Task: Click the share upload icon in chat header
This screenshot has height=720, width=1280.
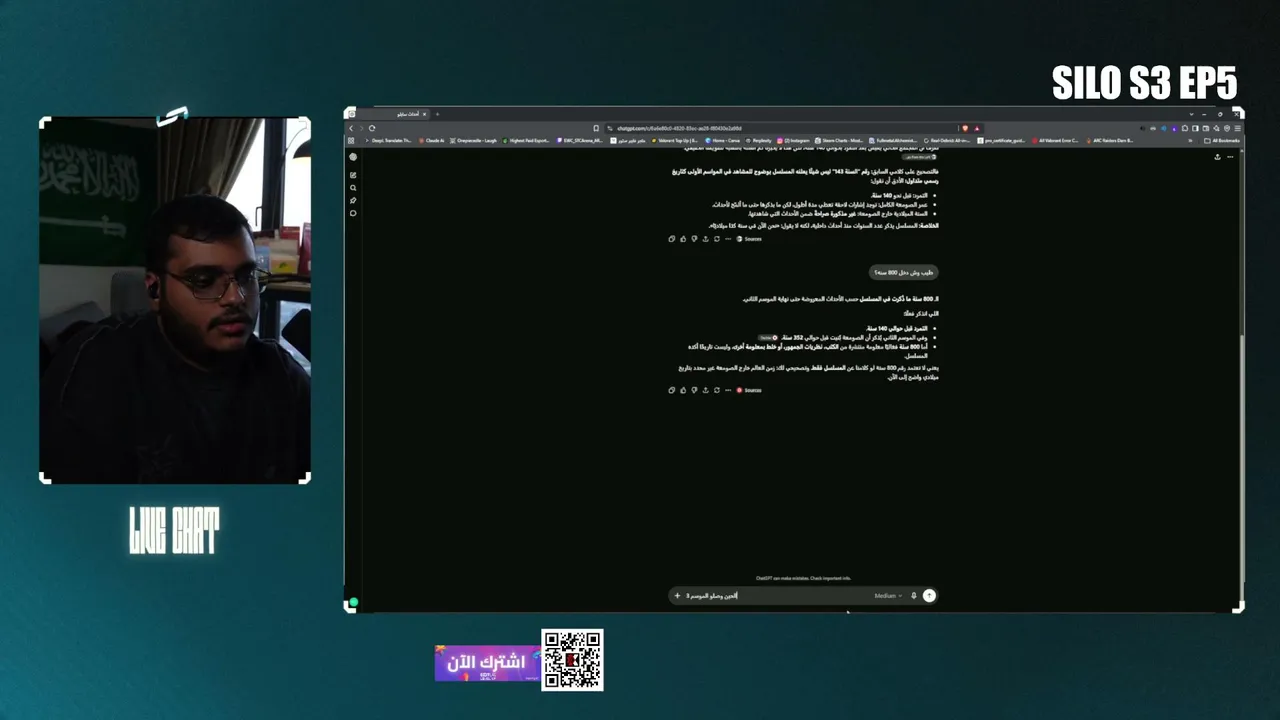Action: pyautogui.click(x=1217, y=157)
